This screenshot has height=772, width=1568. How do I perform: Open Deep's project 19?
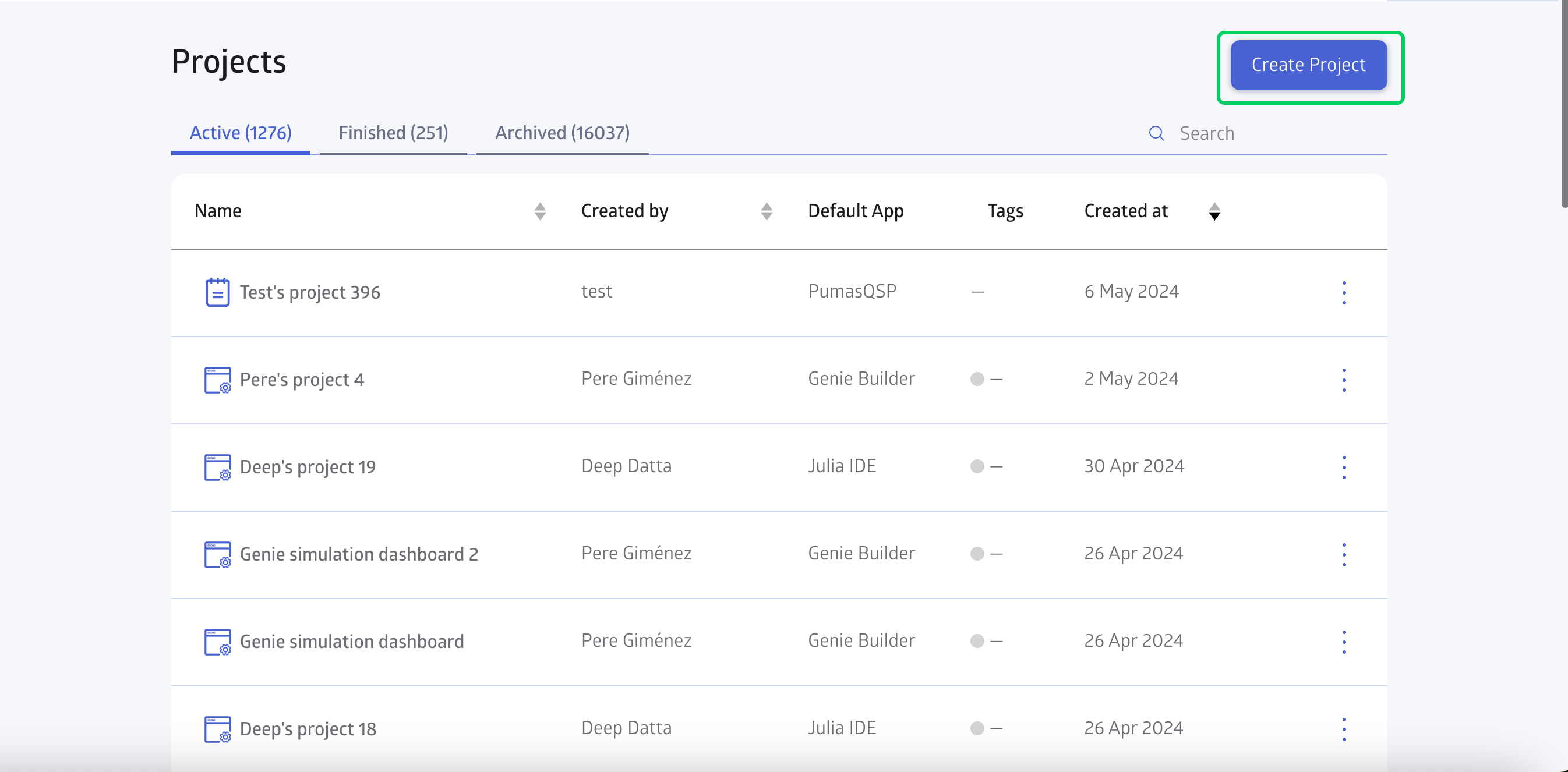[x=308, y=466]
